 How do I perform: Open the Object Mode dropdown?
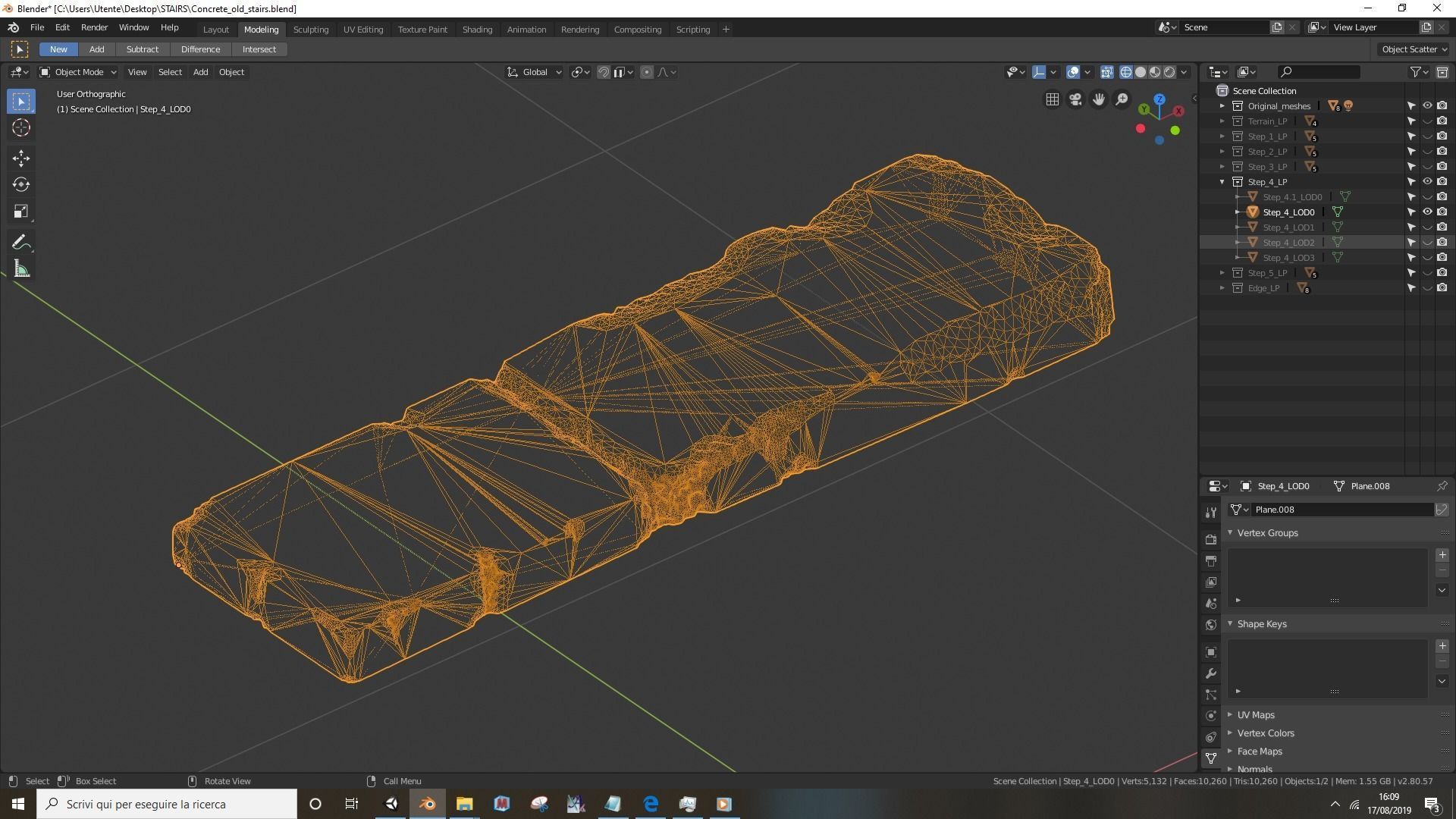tap(79, 72)
